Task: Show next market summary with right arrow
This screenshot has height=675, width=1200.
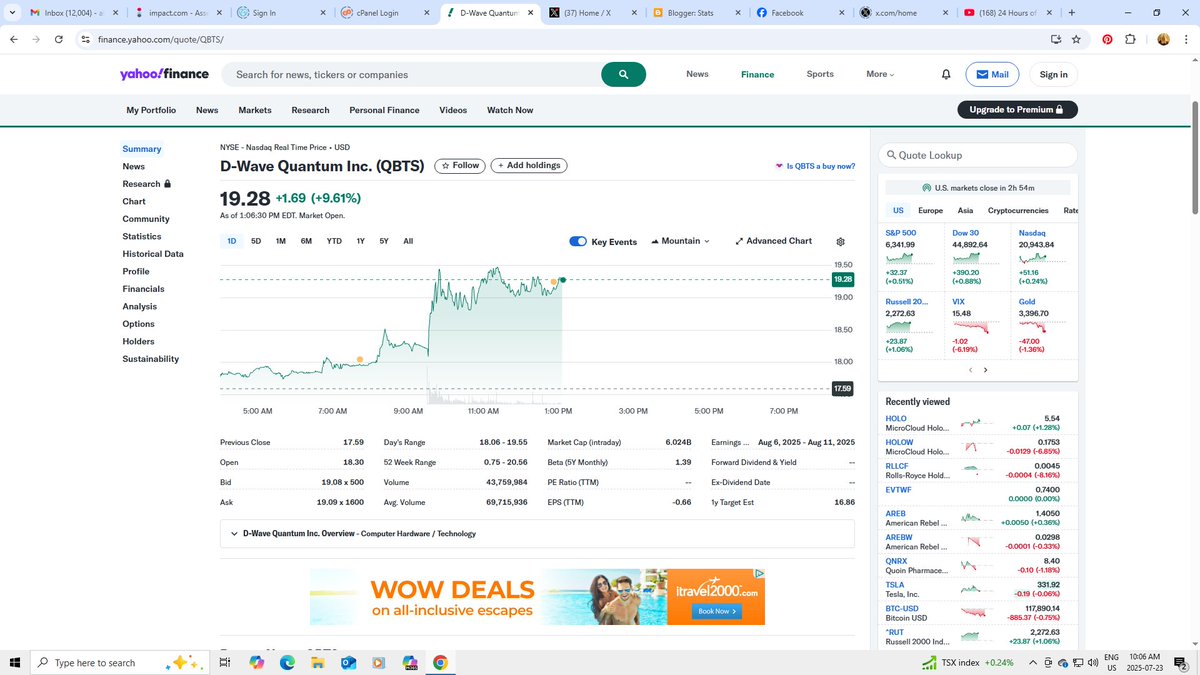Action: coord(985,370)
